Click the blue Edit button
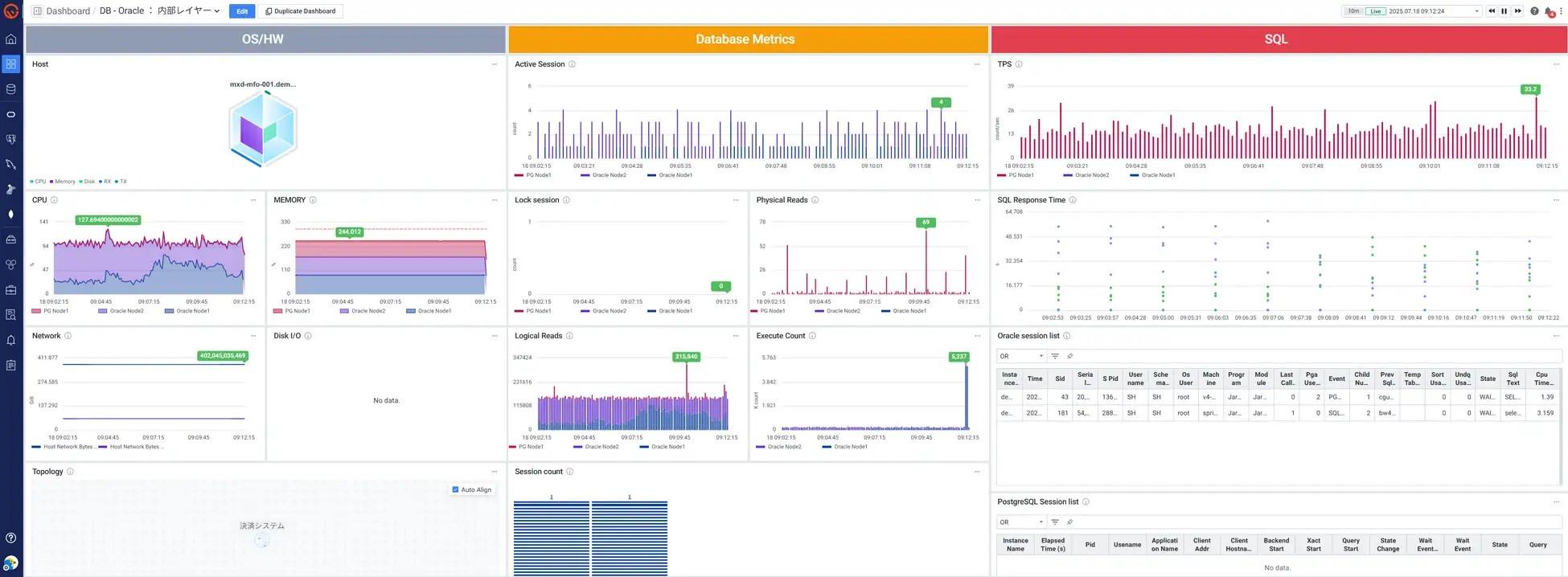The width and height of the screenshot is (1568, 577). [241, 11]
